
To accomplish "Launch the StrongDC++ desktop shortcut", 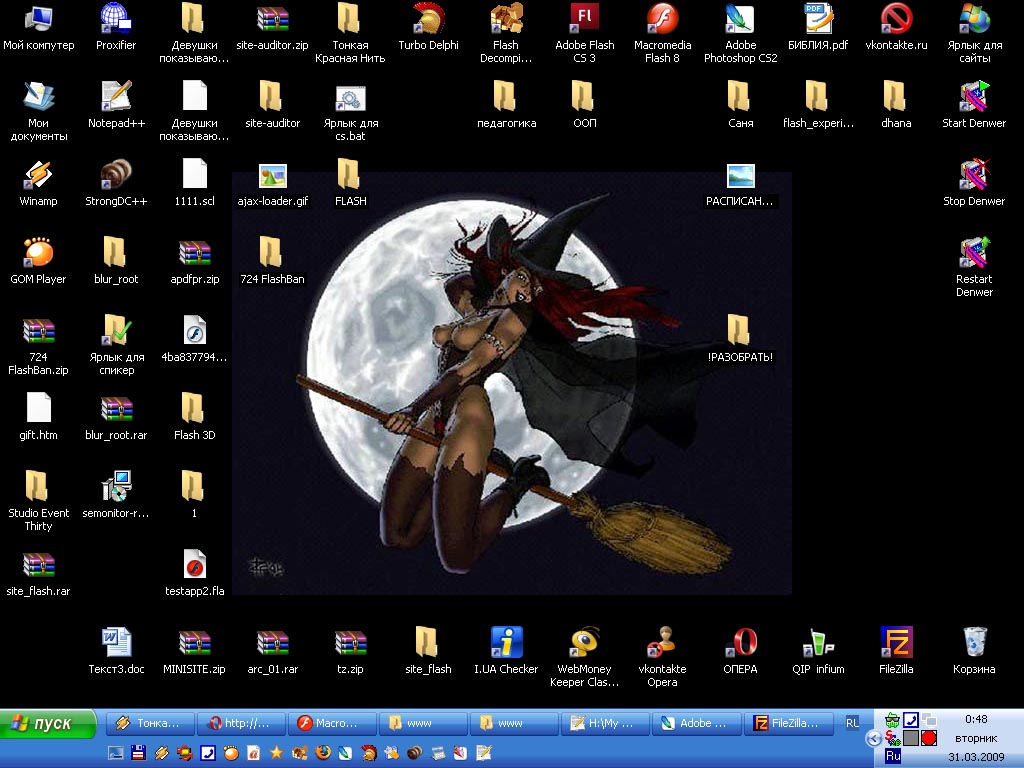I will point(116,183).
